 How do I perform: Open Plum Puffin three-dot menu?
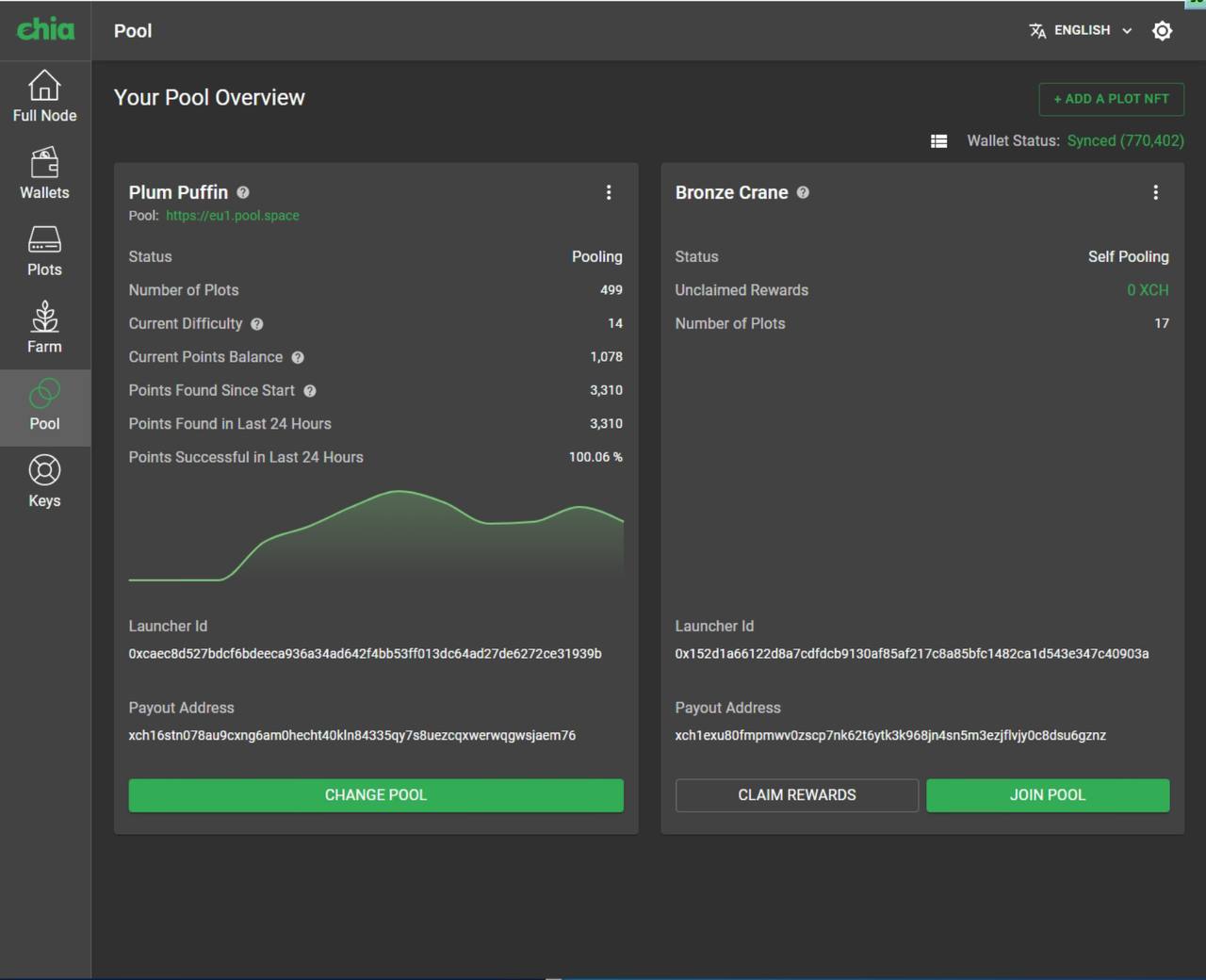tap(609, 192)
